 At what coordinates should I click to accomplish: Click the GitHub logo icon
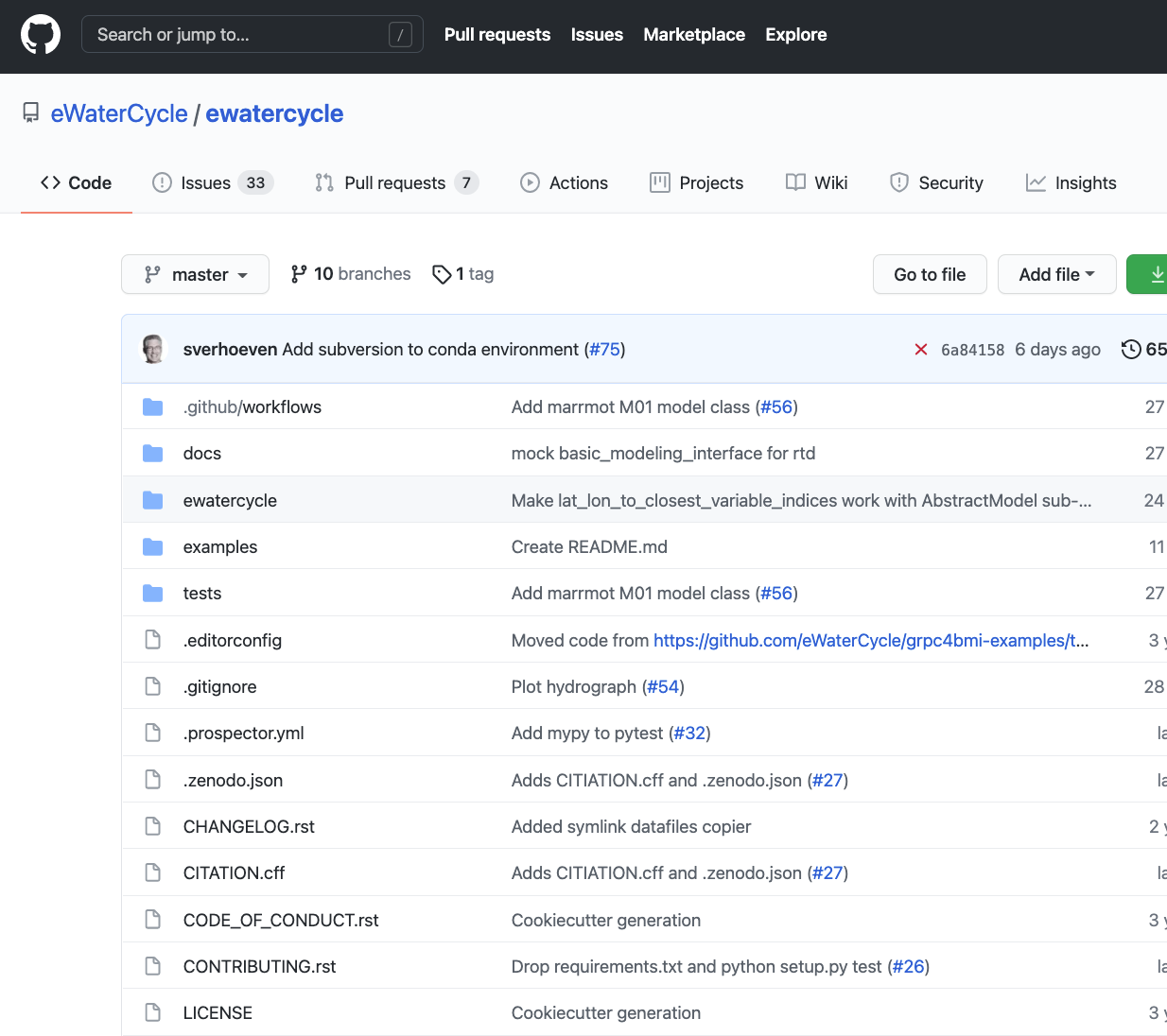point(41,35)
